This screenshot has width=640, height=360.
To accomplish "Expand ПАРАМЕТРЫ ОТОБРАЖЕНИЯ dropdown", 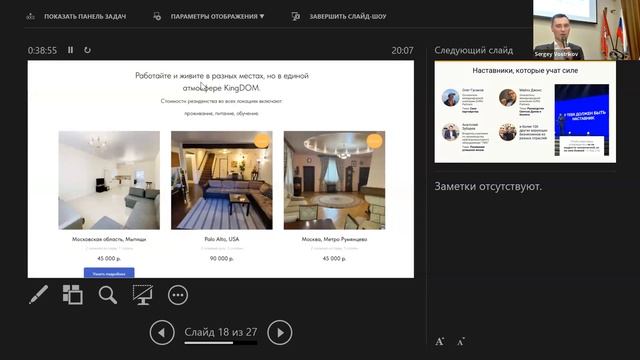I will click(x=218, y=17).
